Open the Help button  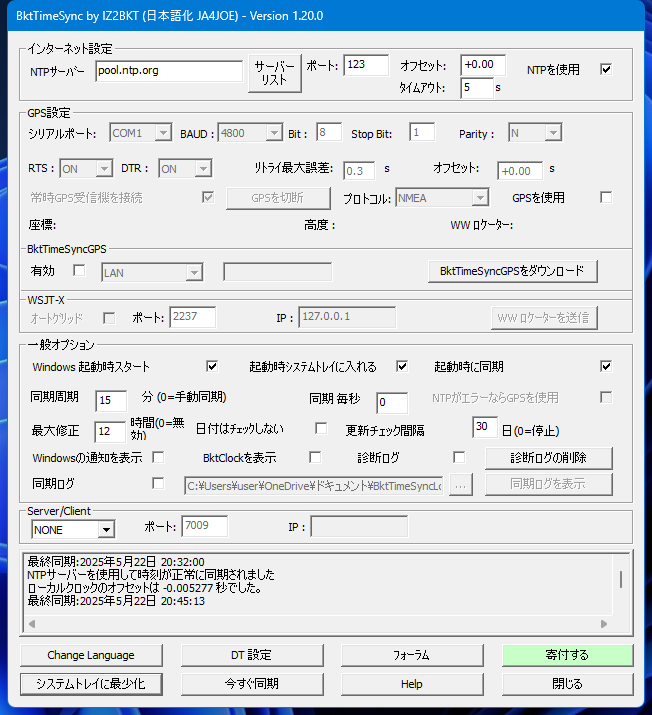(412, 684)
